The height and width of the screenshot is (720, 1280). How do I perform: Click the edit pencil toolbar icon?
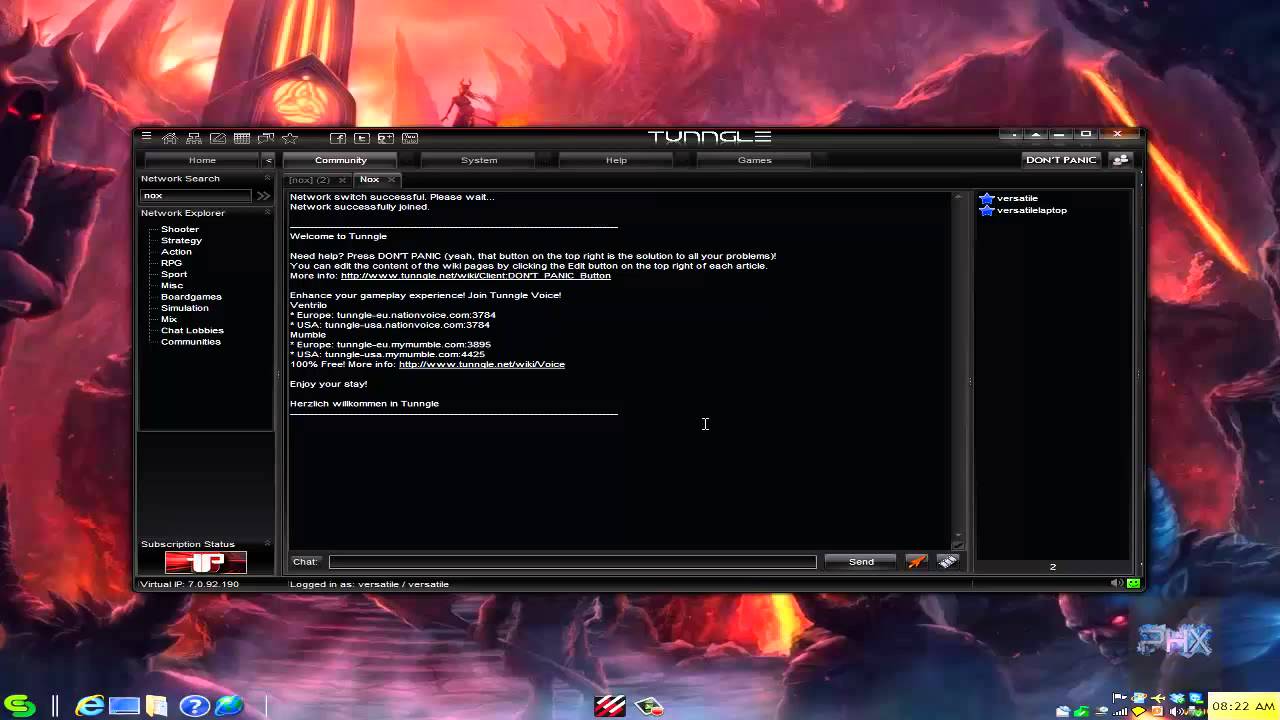click(x=218, y=138)
